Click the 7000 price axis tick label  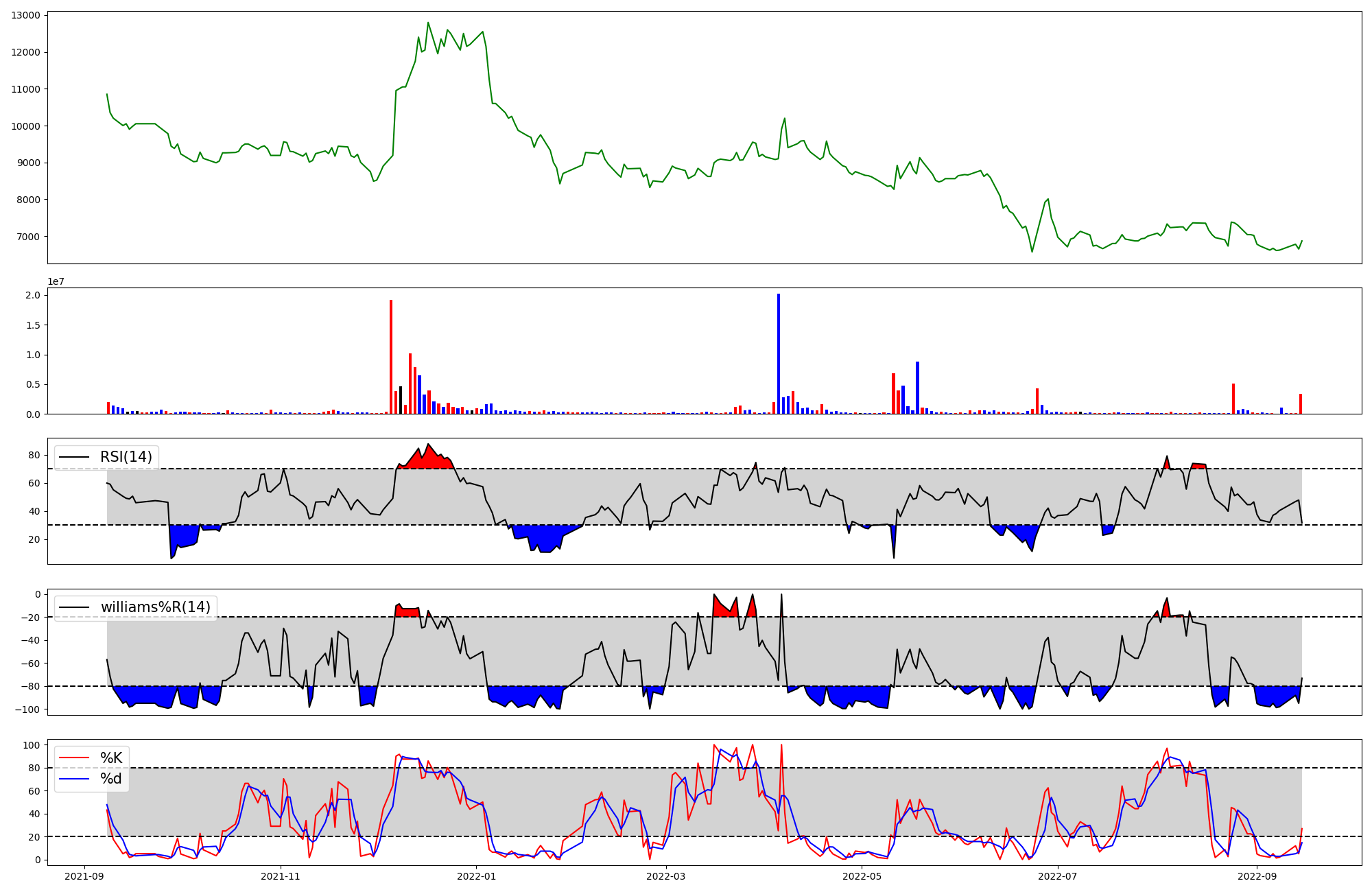point(28,237)
